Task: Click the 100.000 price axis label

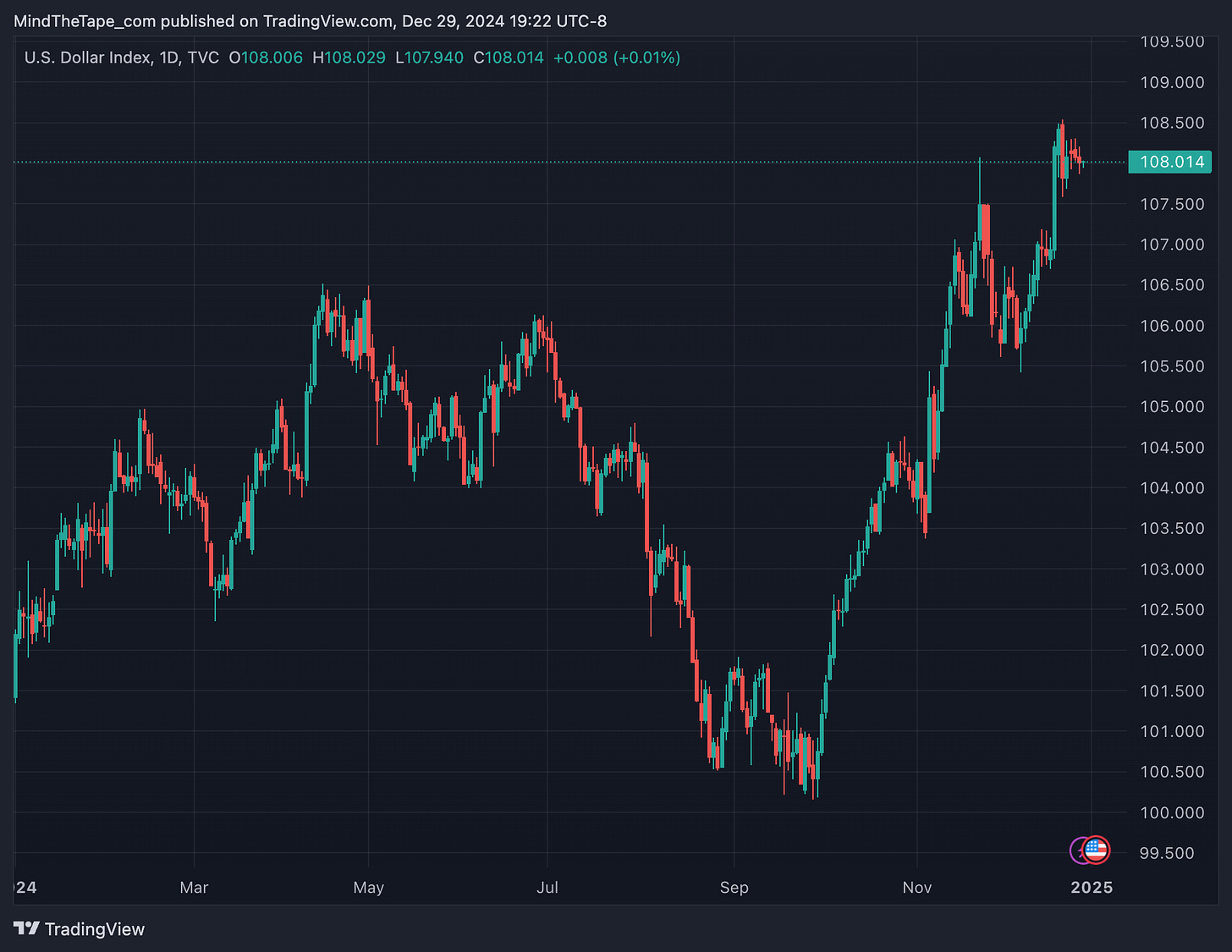Action: [1172, 812]
